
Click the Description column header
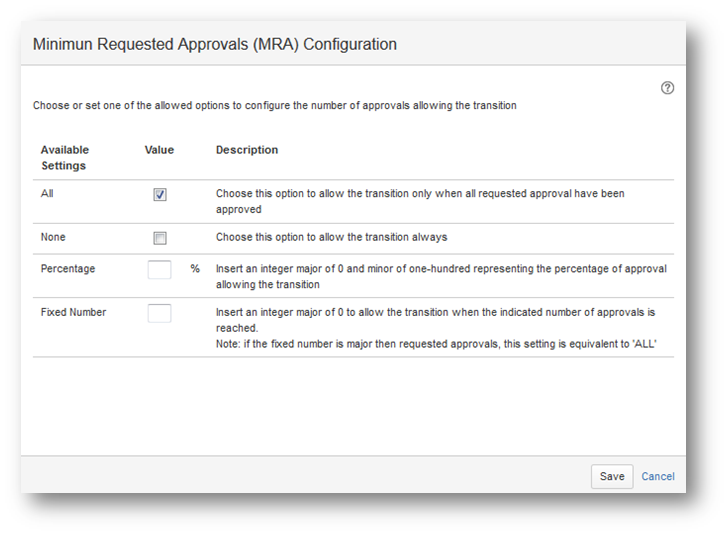tap(247, 150)
